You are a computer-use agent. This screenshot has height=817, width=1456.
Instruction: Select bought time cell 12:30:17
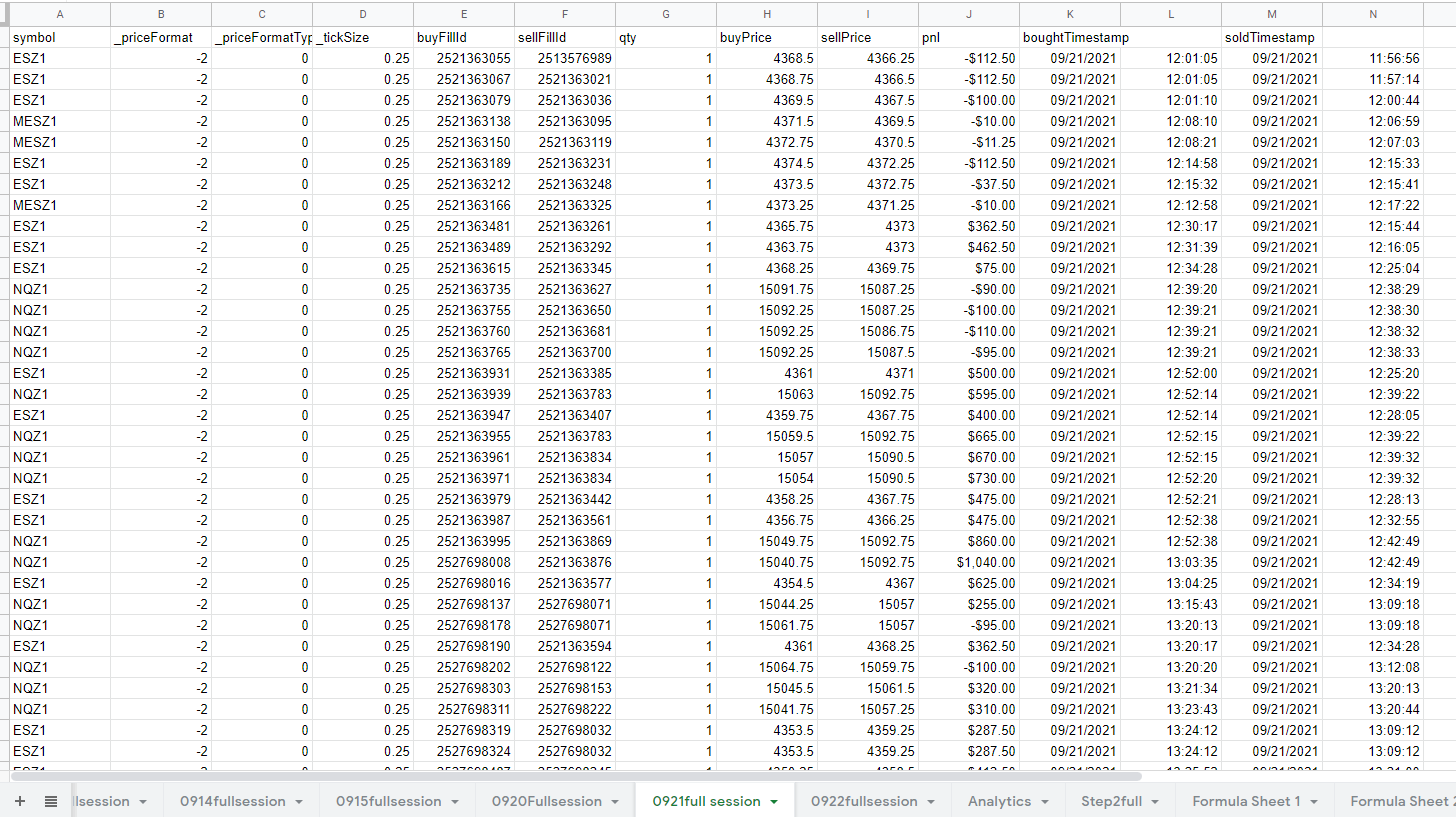click(1171, 226)
